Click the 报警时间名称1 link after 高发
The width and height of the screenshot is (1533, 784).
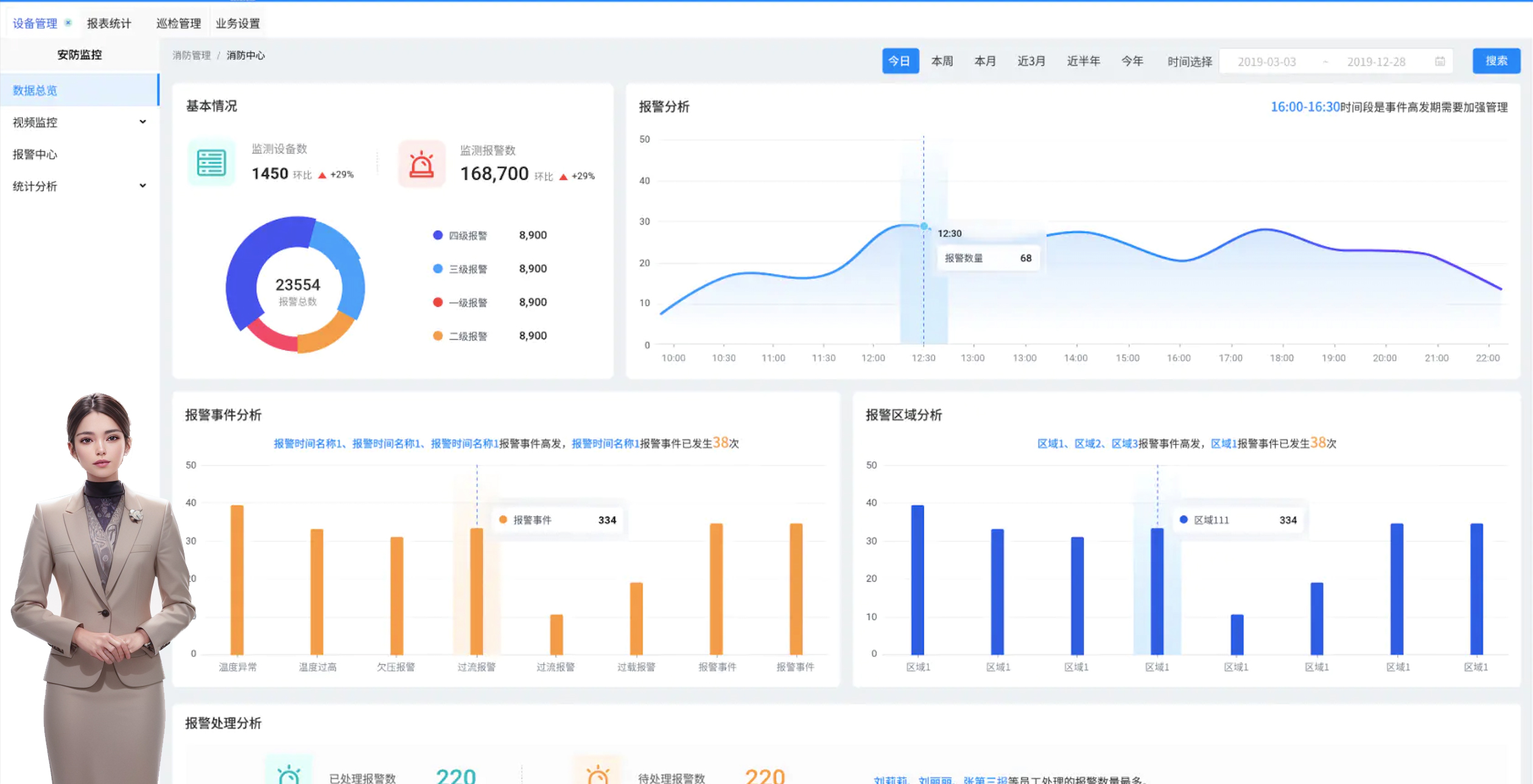coord(606,444)
